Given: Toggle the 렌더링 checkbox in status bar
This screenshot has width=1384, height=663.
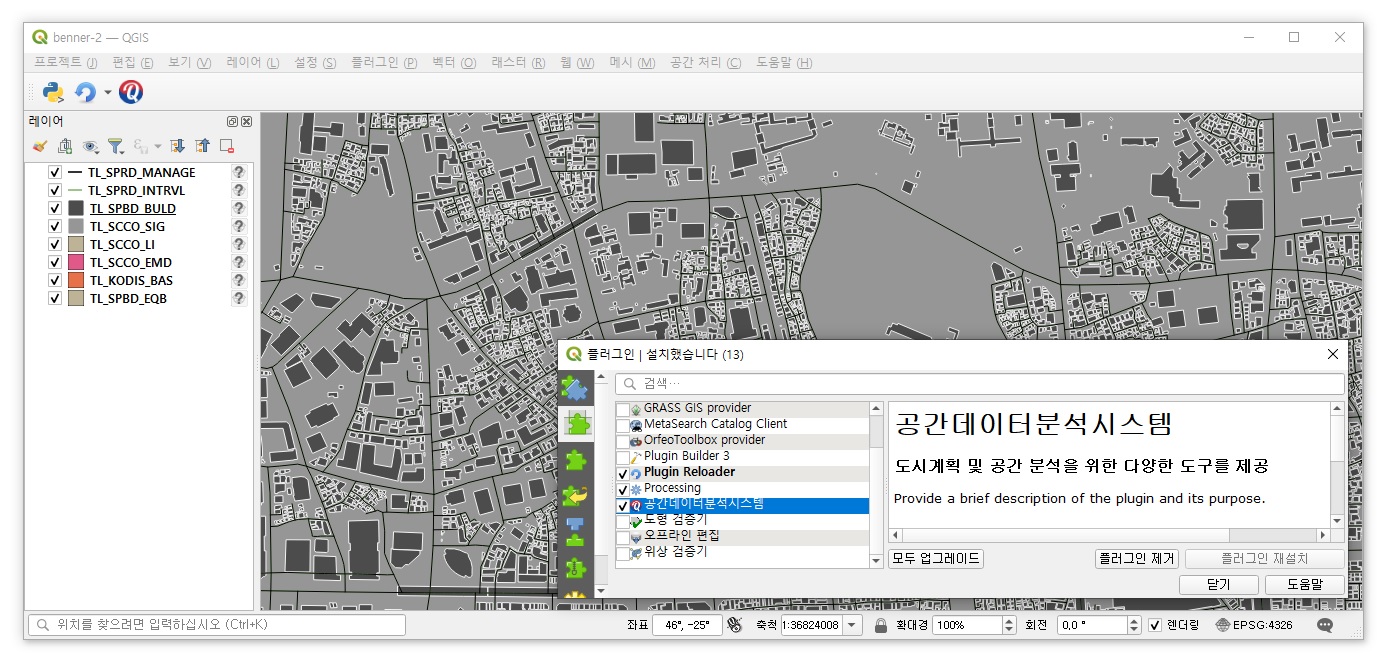Looking at the screenshot, I should click(1155, 625).
